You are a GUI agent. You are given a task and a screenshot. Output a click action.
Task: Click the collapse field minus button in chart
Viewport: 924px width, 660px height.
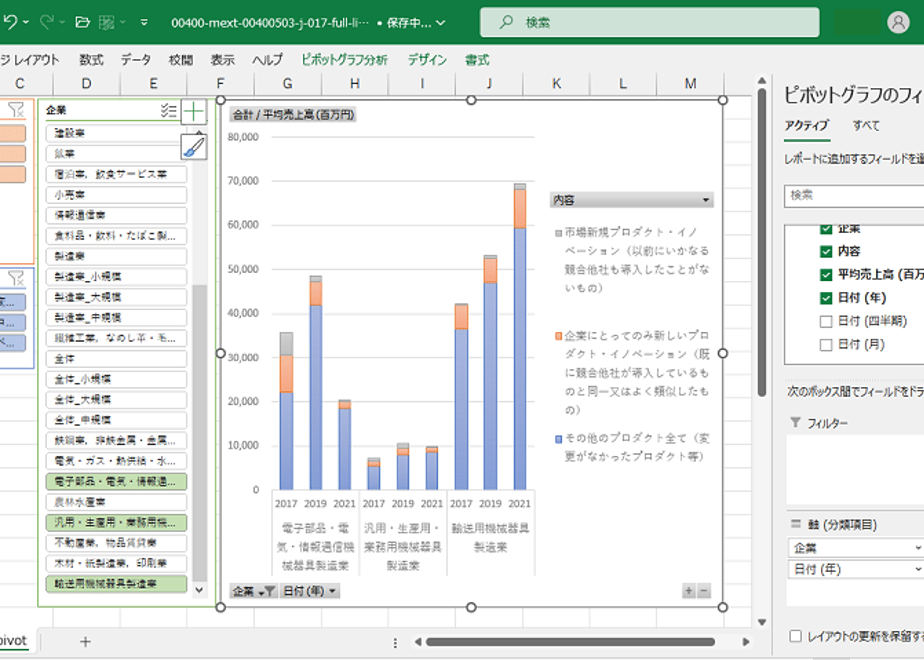(703, 590)
